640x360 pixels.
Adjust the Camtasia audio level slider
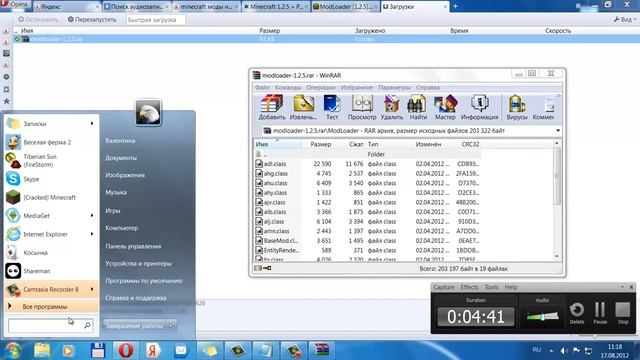coord(542,316)
